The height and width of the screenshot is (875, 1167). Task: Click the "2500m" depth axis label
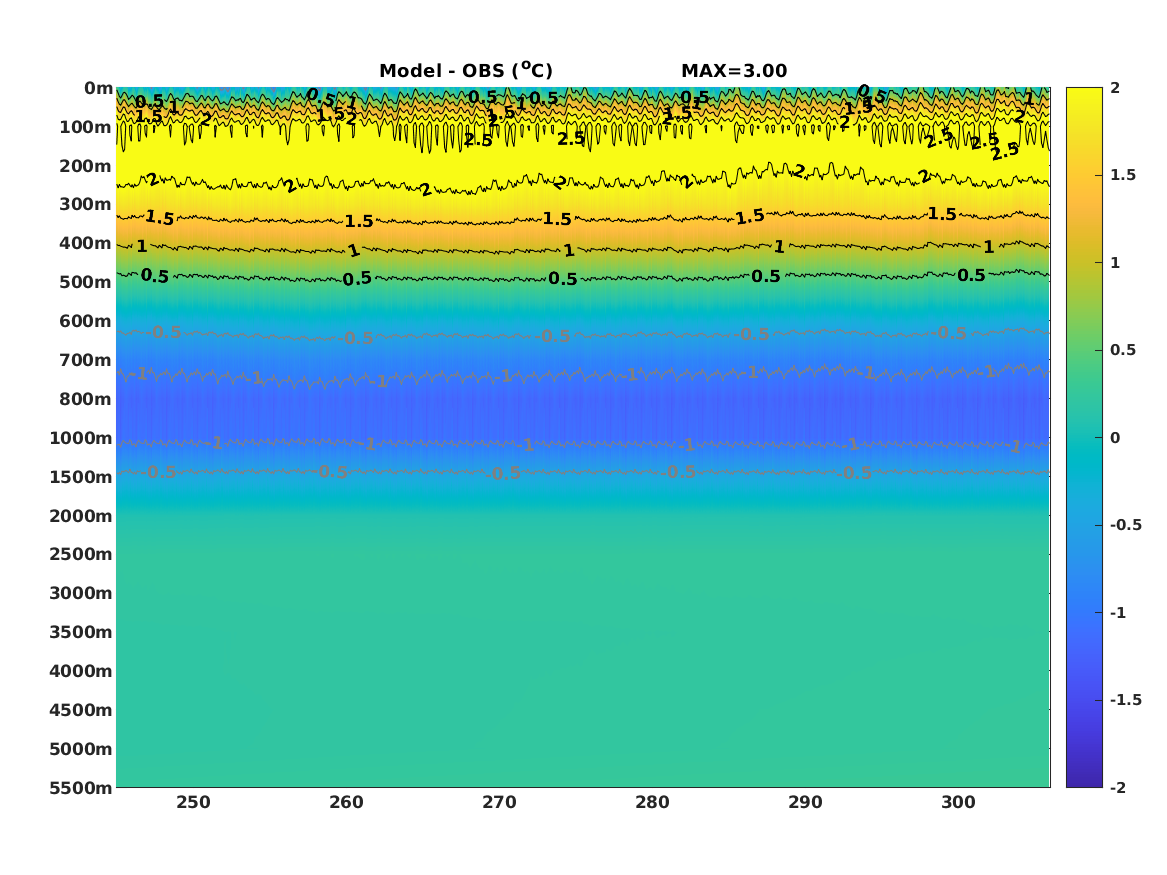tap(81, 554)
